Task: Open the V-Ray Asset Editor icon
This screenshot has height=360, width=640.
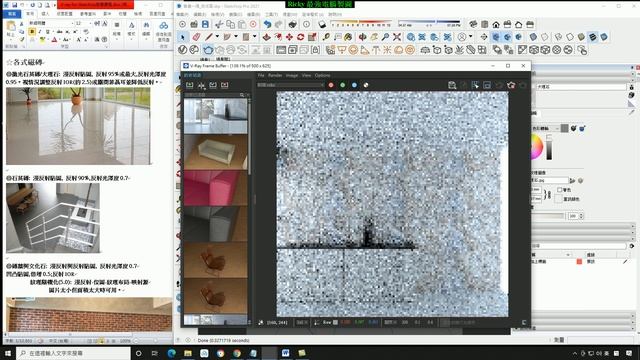Action: point(182,50)
